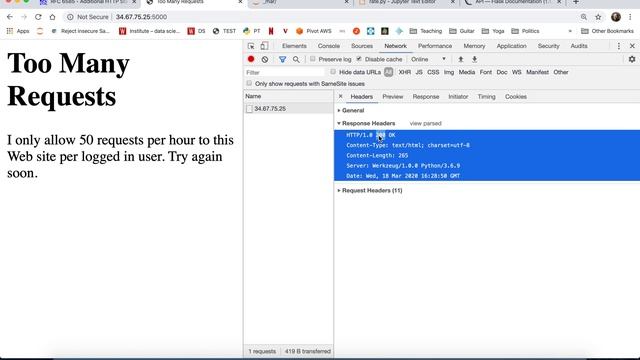Click the browser forward arrow
640x360 pixels.
[24, 17]
